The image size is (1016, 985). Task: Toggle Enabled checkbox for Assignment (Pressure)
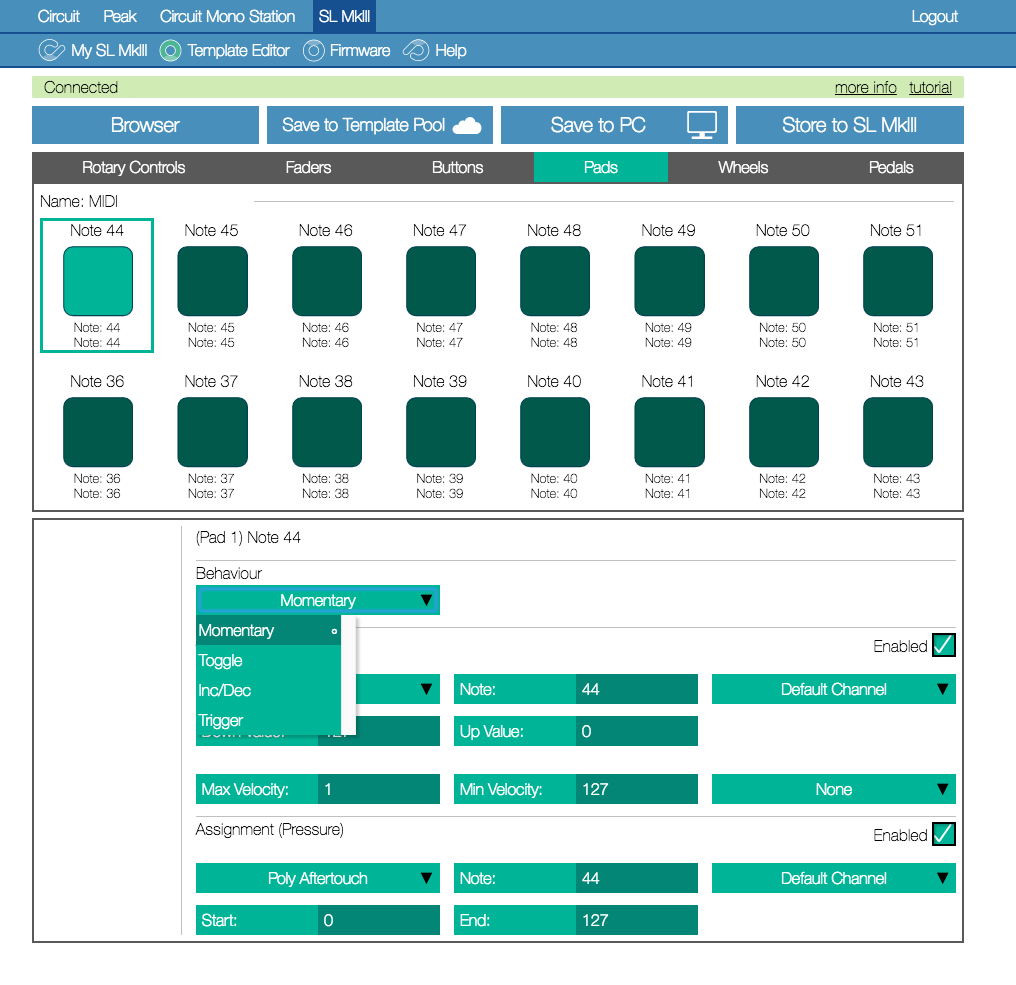coord(943,835)
